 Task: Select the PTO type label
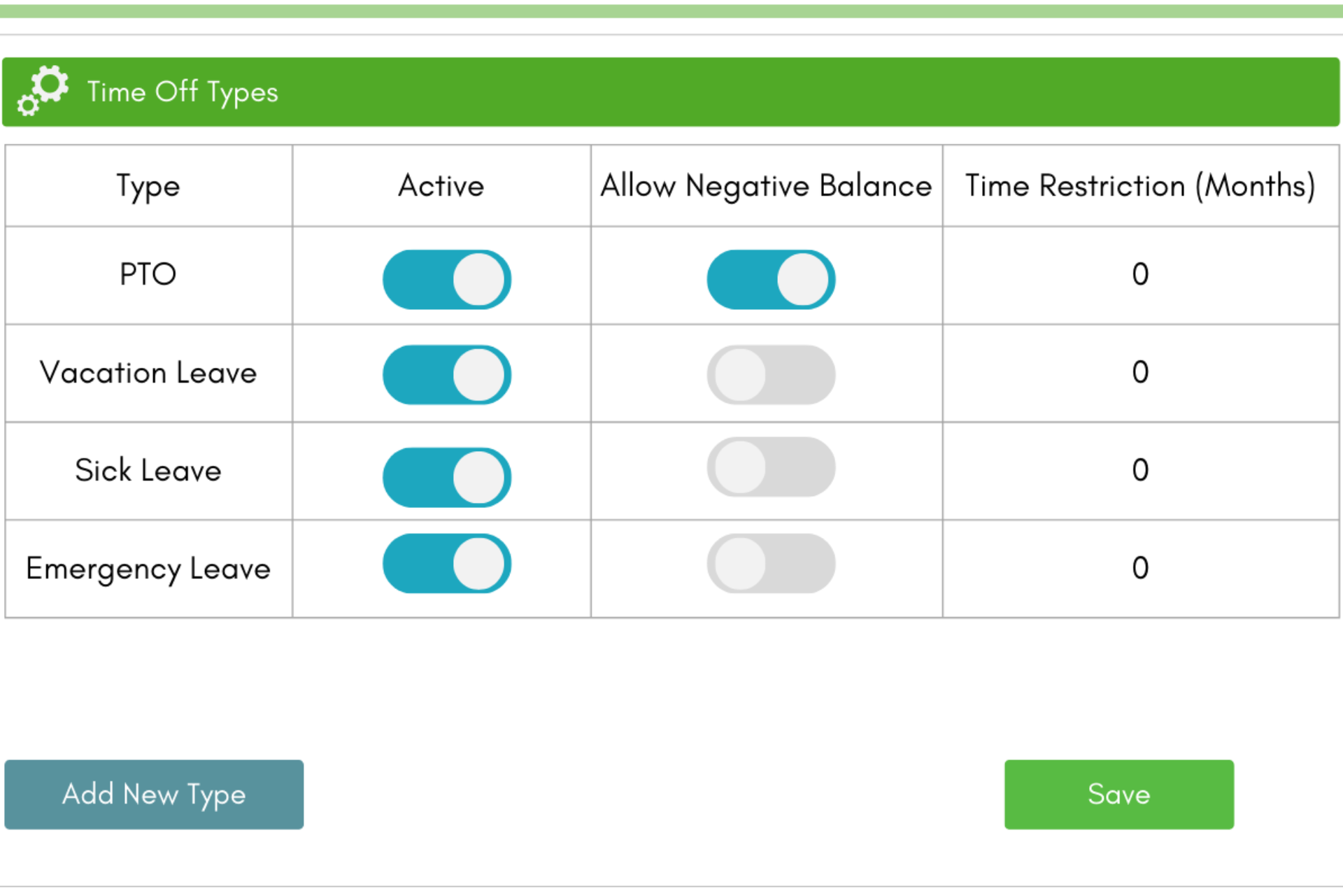tap(148, 274)
